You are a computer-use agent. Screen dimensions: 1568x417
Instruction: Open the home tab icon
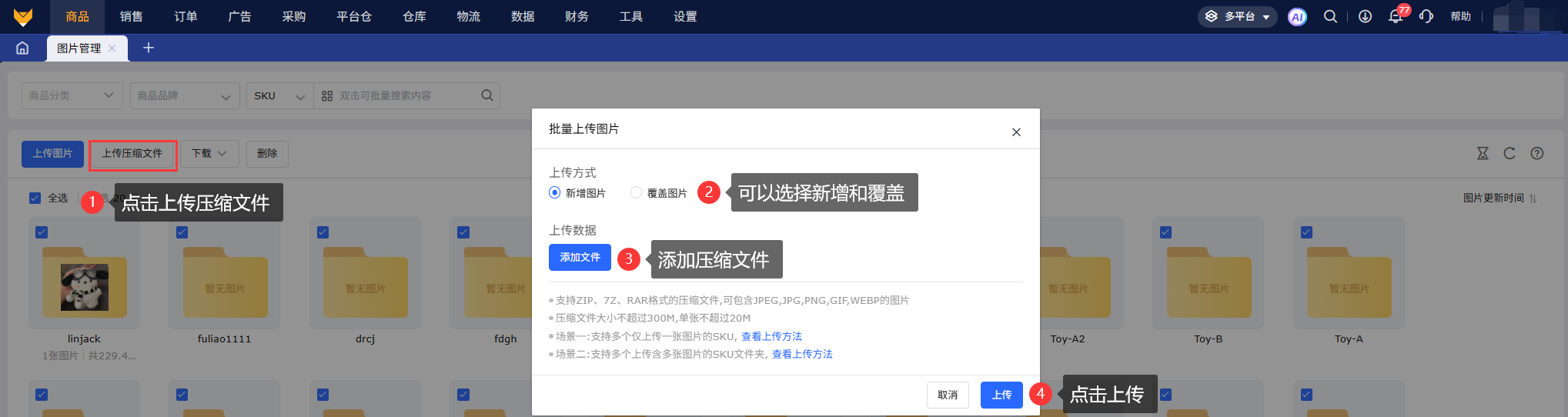[22, 48]
